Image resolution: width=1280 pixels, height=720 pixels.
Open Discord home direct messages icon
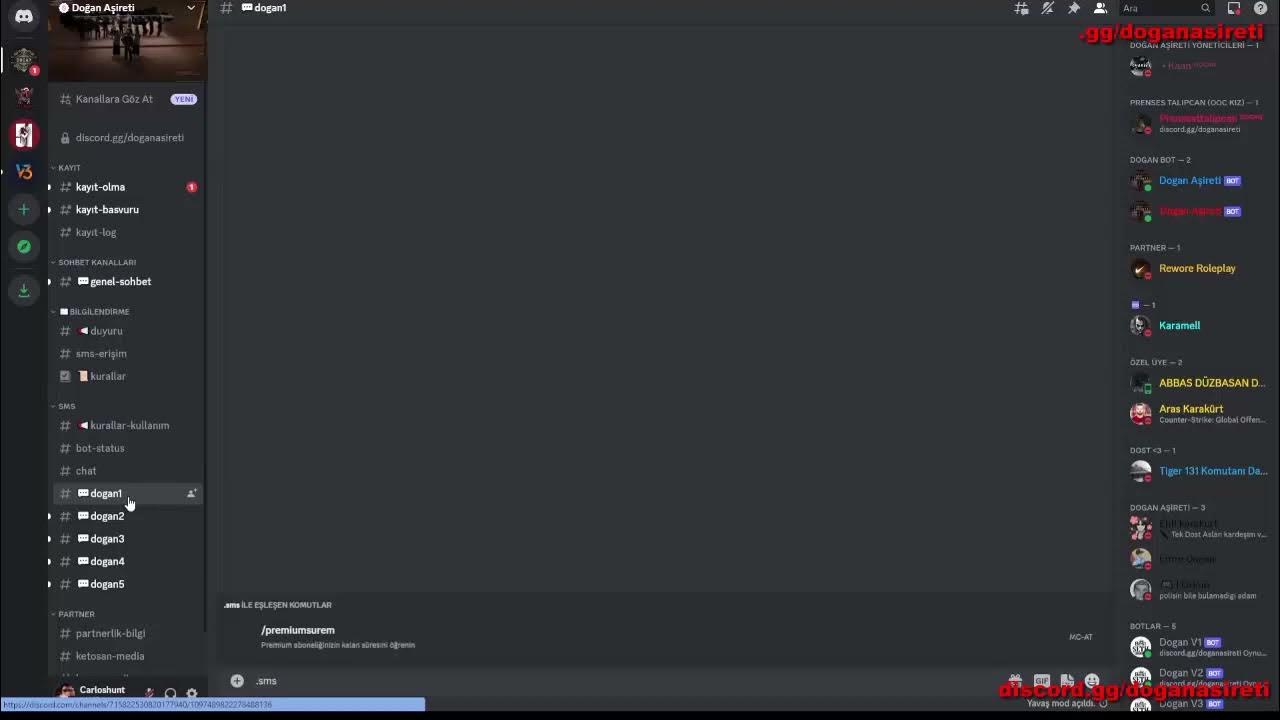[24, 16]
